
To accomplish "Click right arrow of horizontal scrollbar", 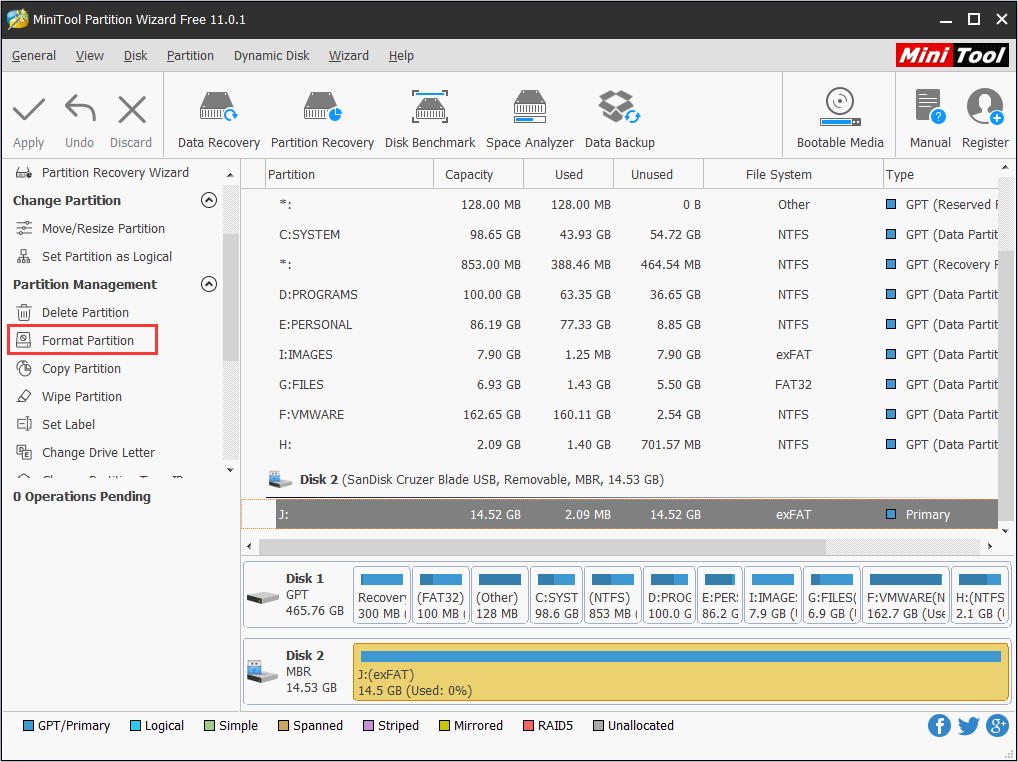I will [989, 547].
